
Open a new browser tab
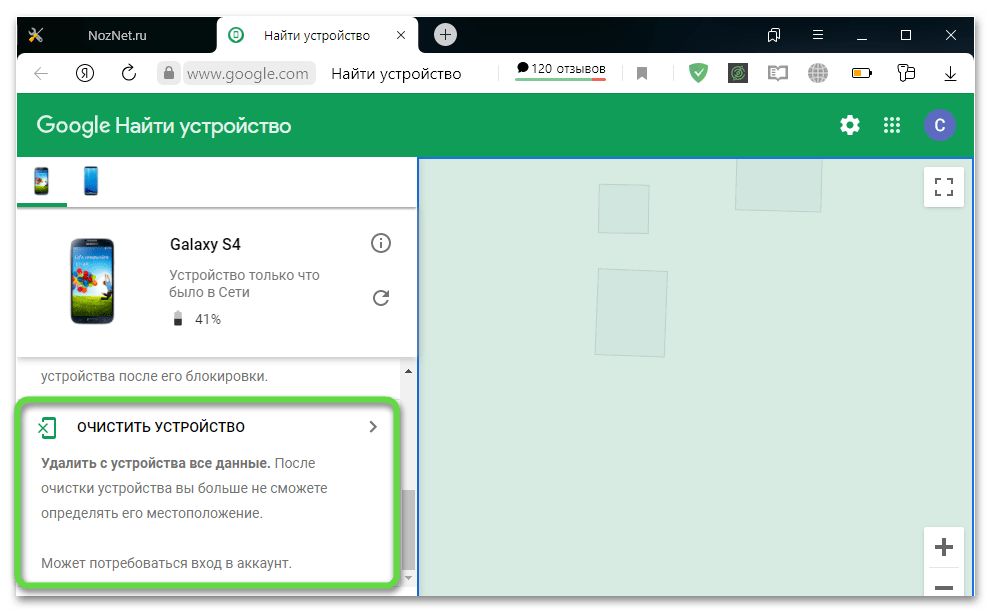point(446,35)
